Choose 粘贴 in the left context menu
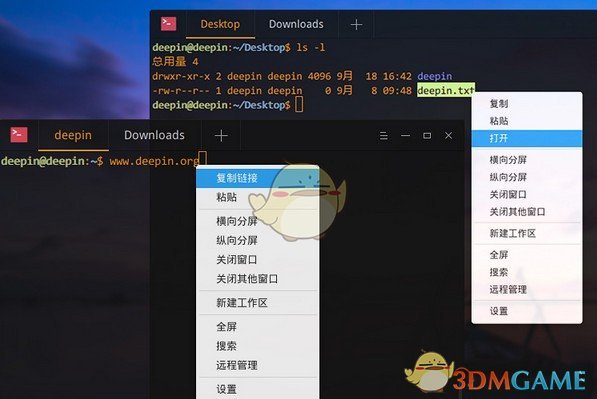The width and height of the screenshot is (597, 399). [x=258, y=197]
